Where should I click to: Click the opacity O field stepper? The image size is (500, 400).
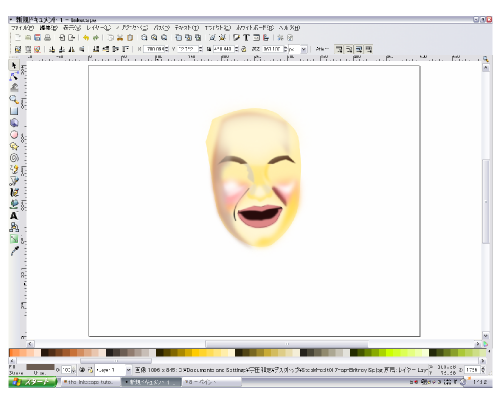(x=73, y=370)
